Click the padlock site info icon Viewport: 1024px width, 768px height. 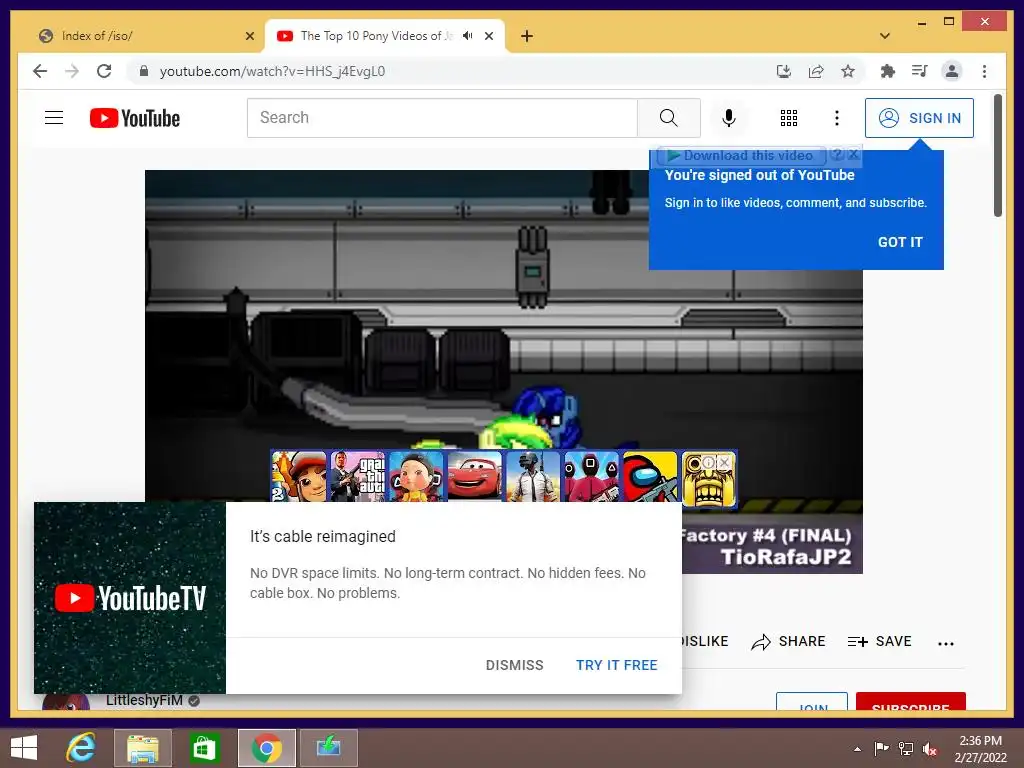click(144, 71)
